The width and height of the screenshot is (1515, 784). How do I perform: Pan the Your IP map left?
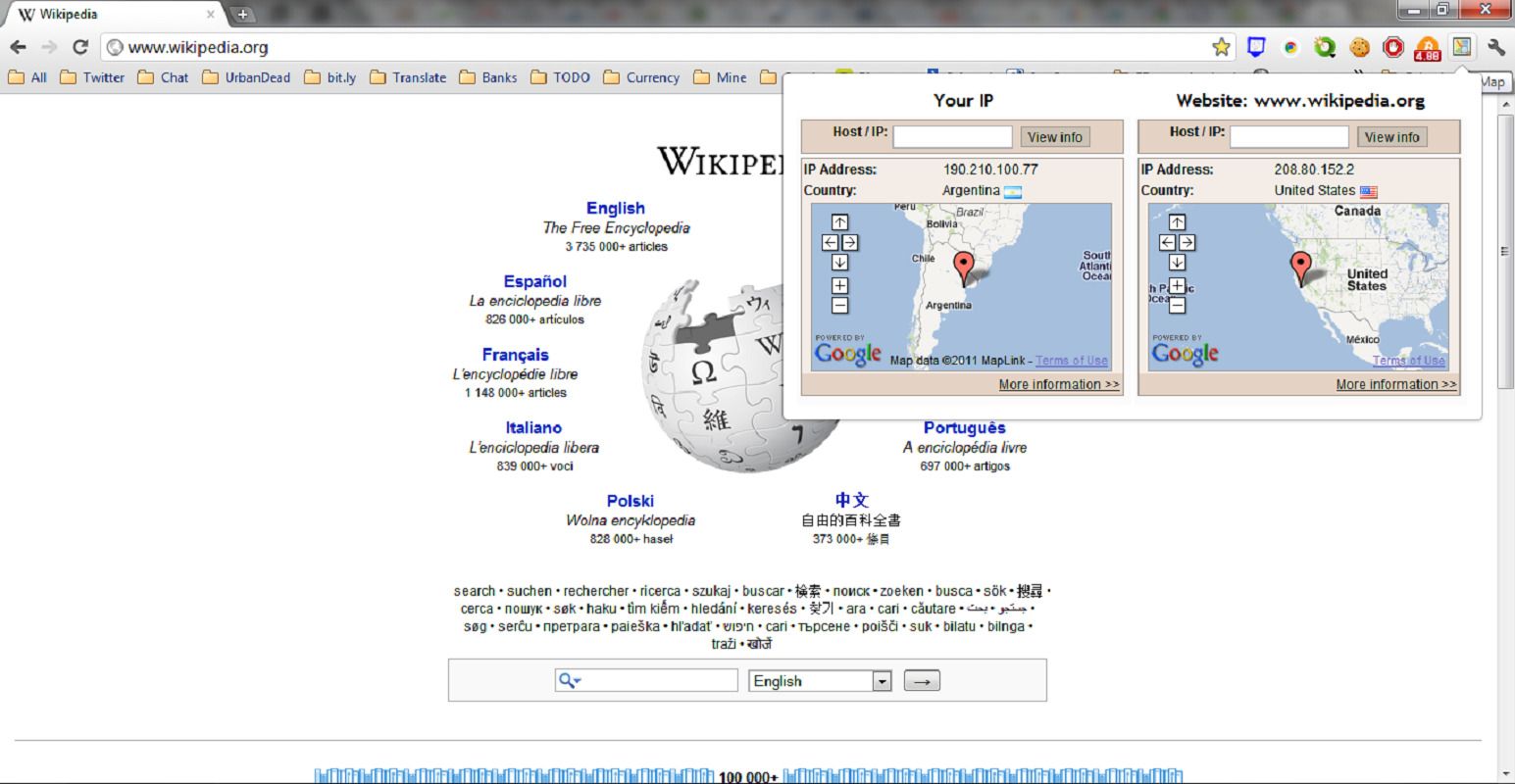click(x=830, y=242)
